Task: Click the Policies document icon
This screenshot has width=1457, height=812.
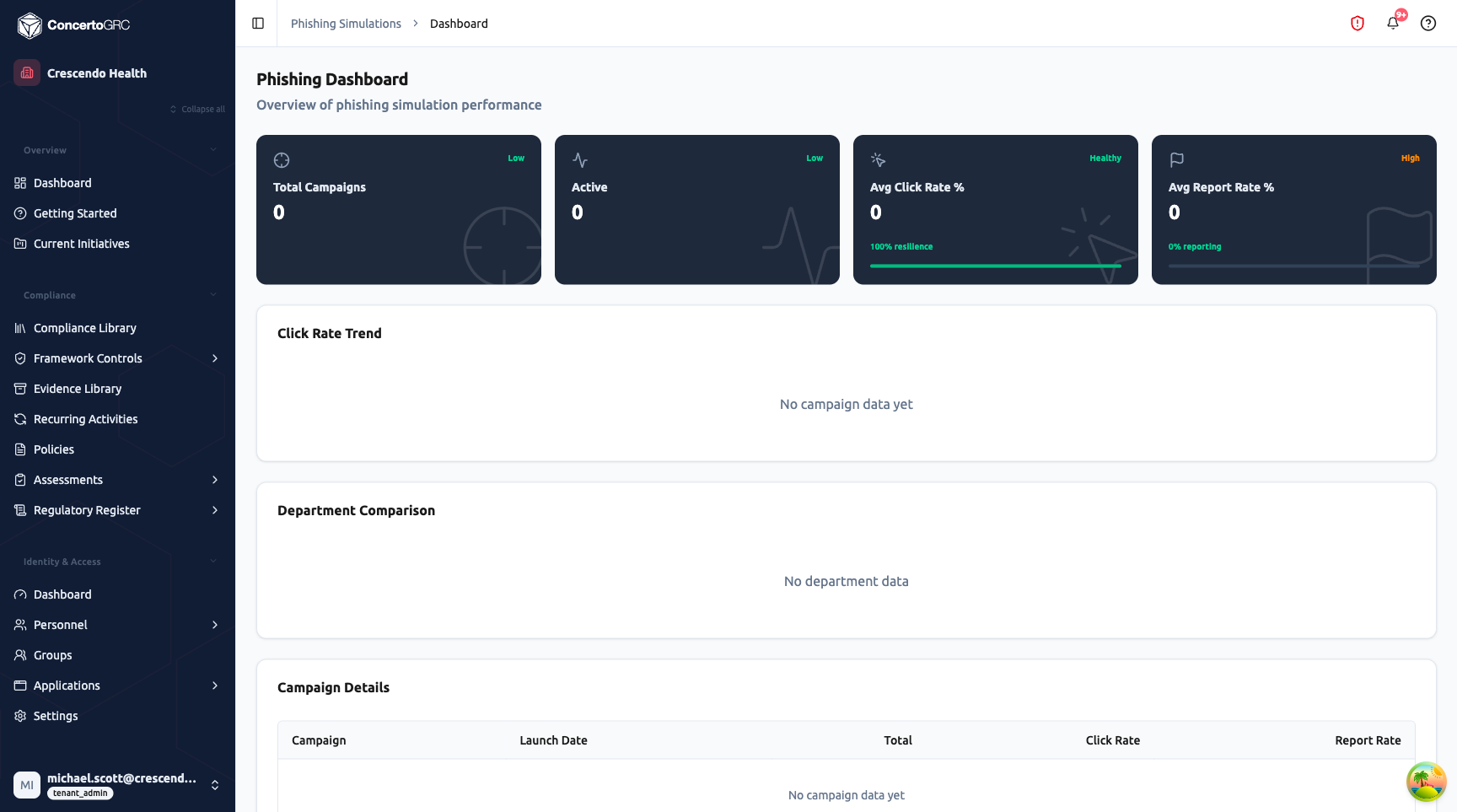Action: coord(20,449)
